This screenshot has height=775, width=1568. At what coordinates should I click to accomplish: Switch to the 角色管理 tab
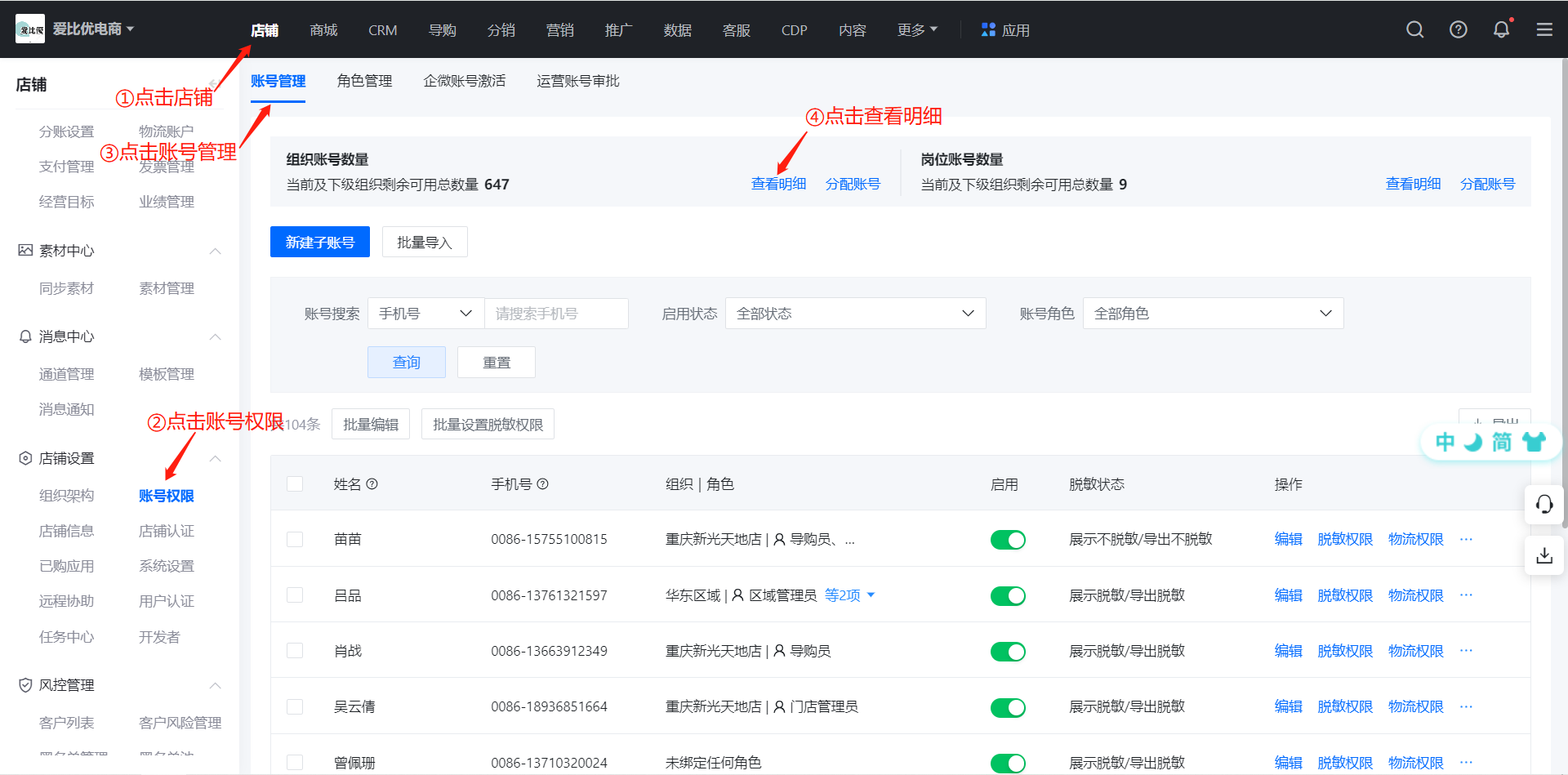tap(364, 81)
